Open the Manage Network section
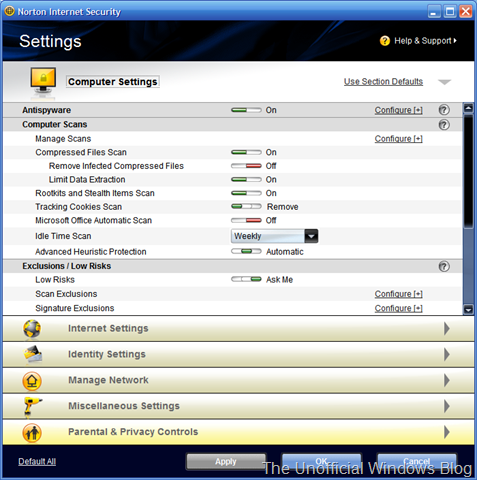 coord(238,381)
